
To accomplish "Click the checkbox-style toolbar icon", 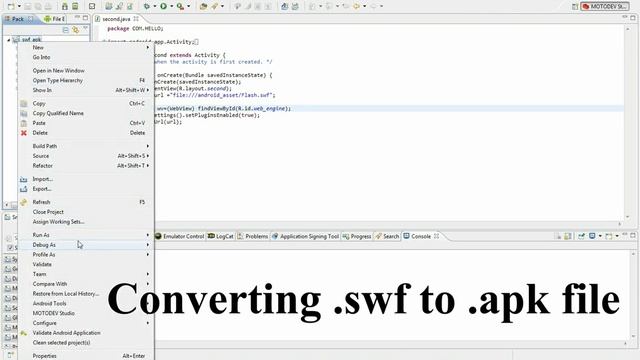I will point(92,6).
